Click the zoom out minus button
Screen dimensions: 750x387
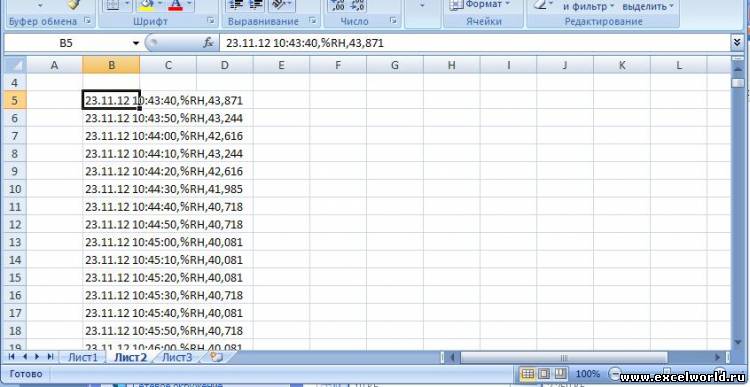tap(614, 374)
